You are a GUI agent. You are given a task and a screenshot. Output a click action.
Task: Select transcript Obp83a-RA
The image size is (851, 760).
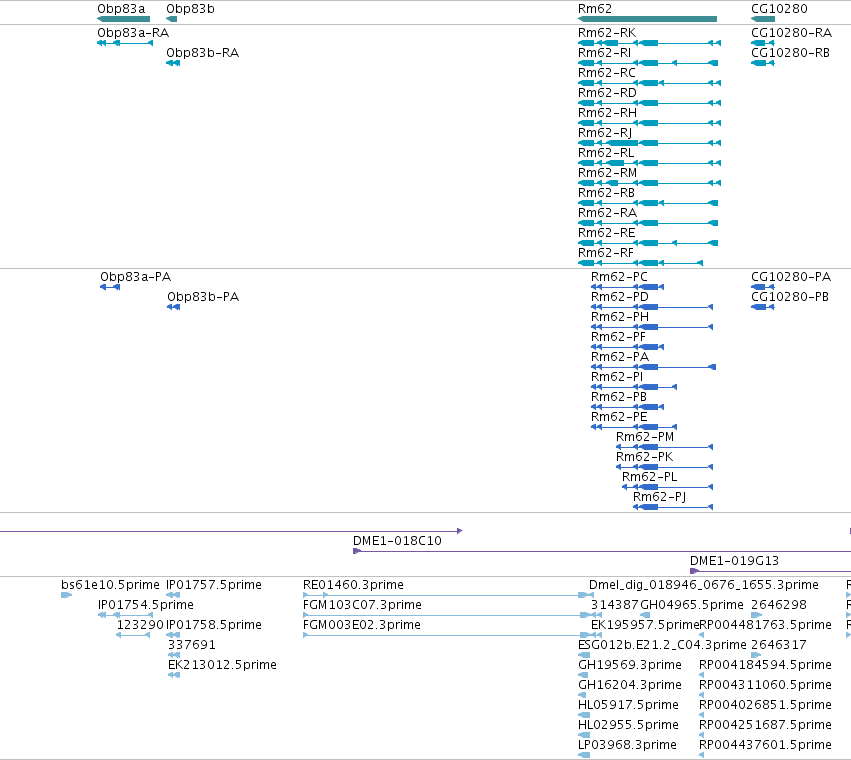click(x=125, y=43)
